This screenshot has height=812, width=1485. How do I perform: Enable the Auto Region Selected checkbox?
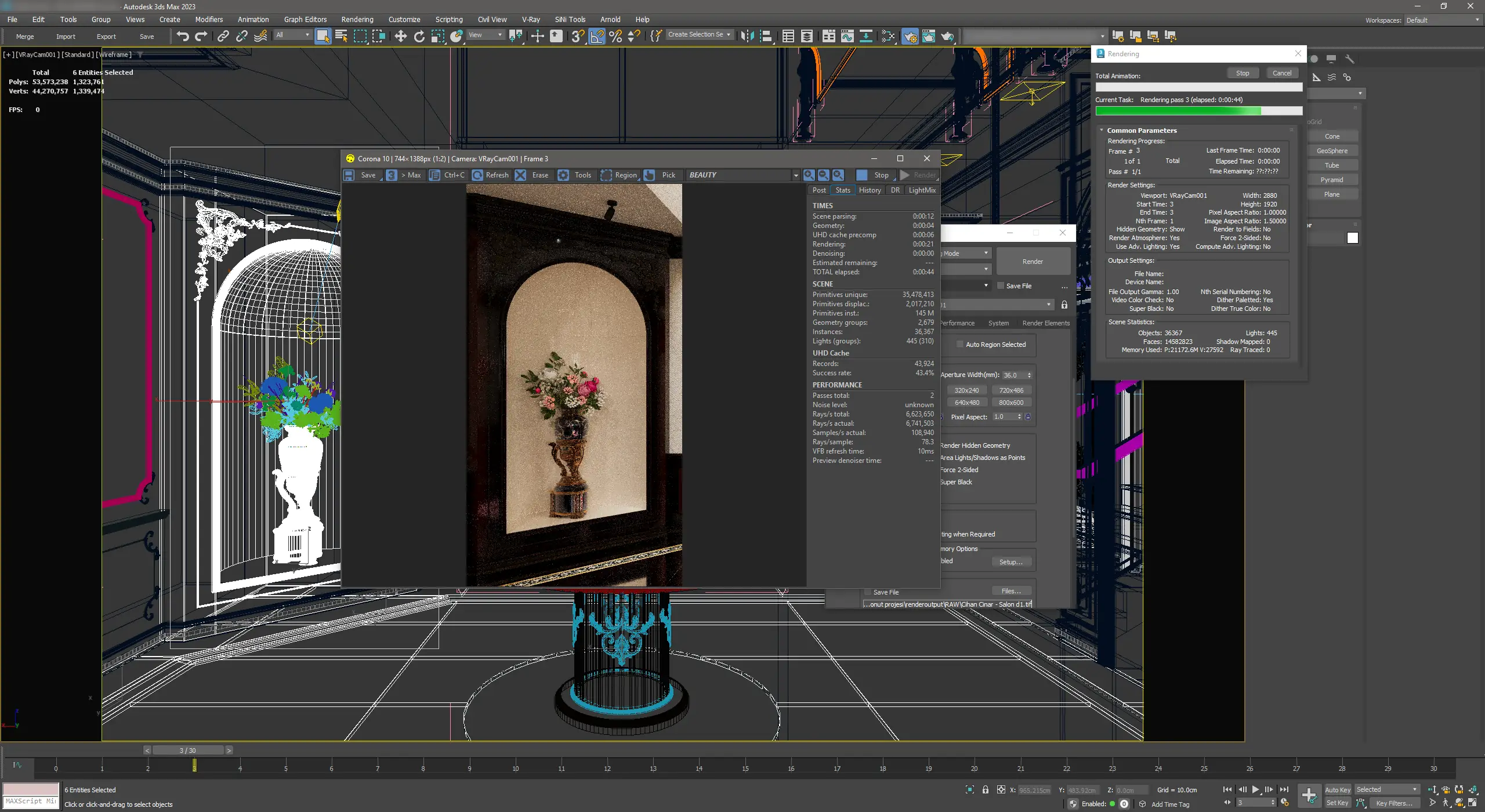[959, 344]
